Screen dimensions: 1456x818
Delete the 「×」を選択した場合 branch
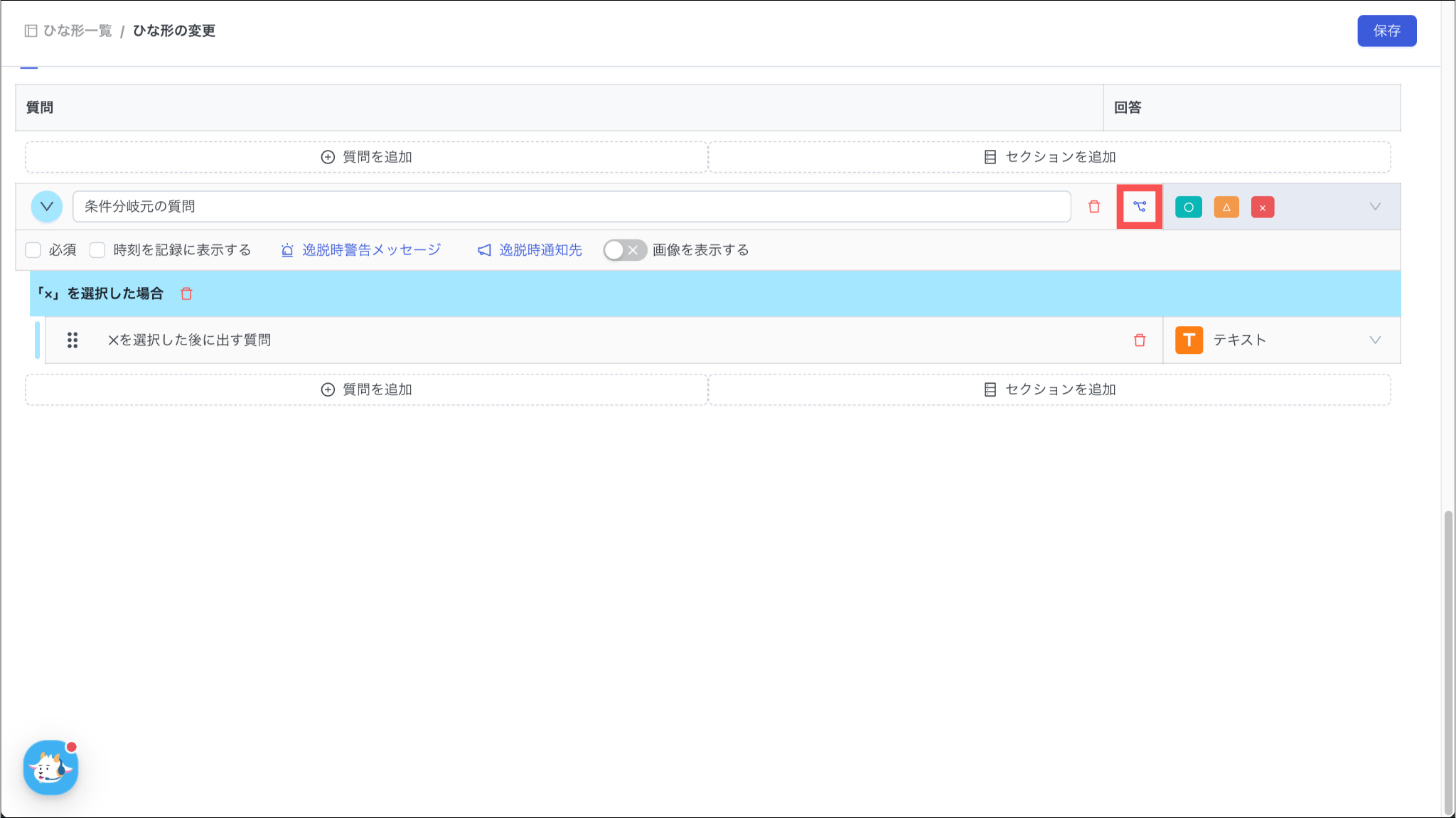[186, 294]
